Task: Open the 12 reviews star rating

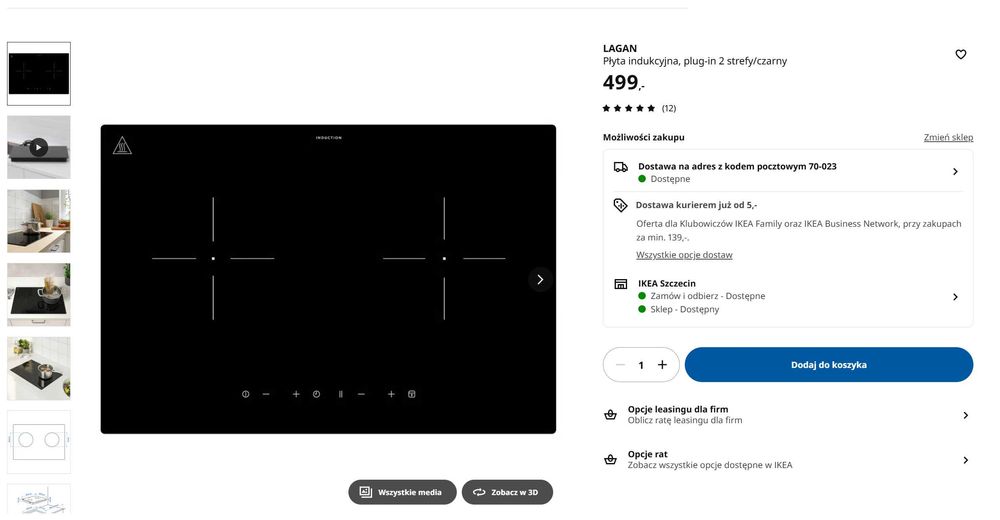Action: (x=639, y=108)
